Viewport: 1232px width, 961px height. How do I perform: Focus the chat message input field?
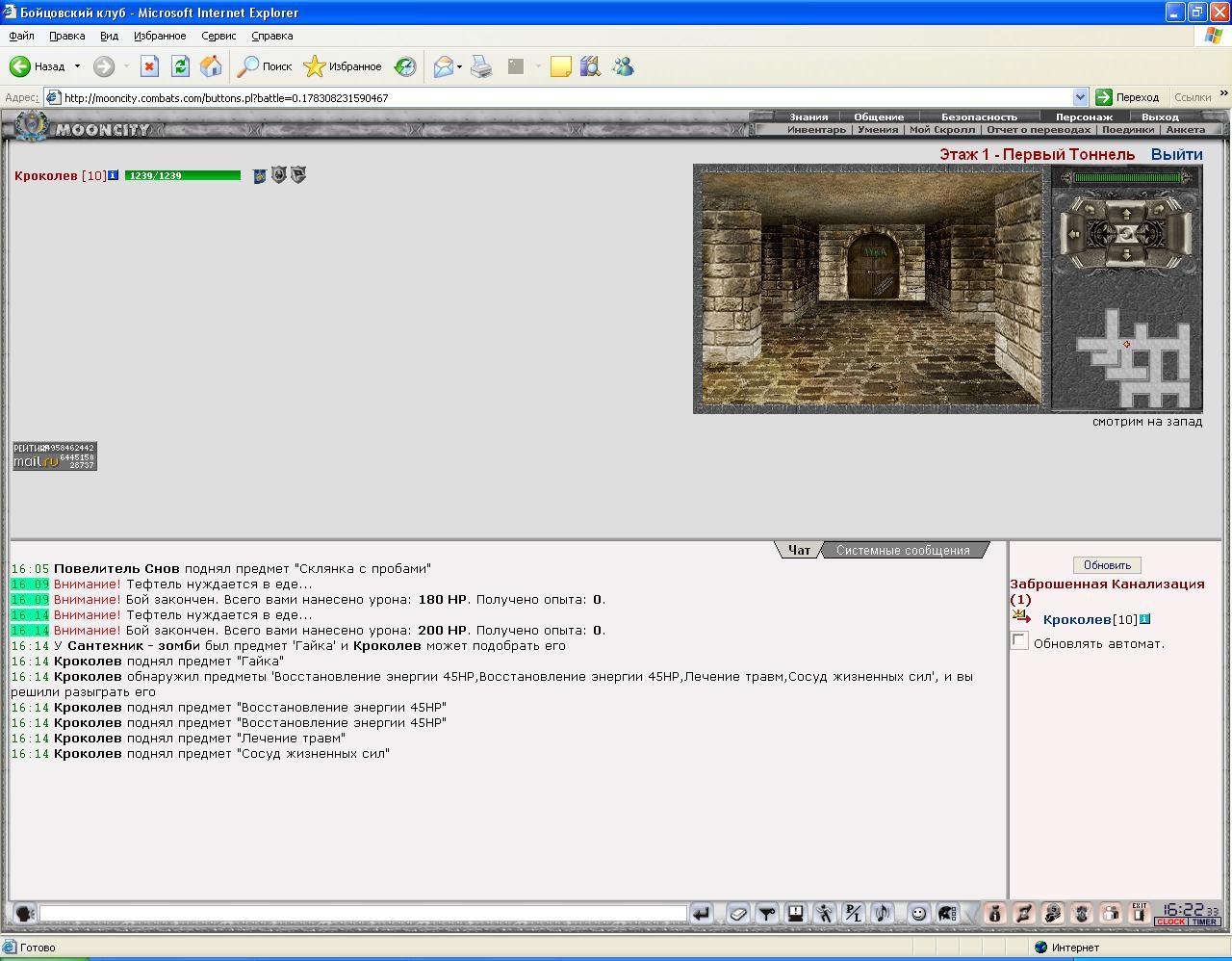pos(363,913)
